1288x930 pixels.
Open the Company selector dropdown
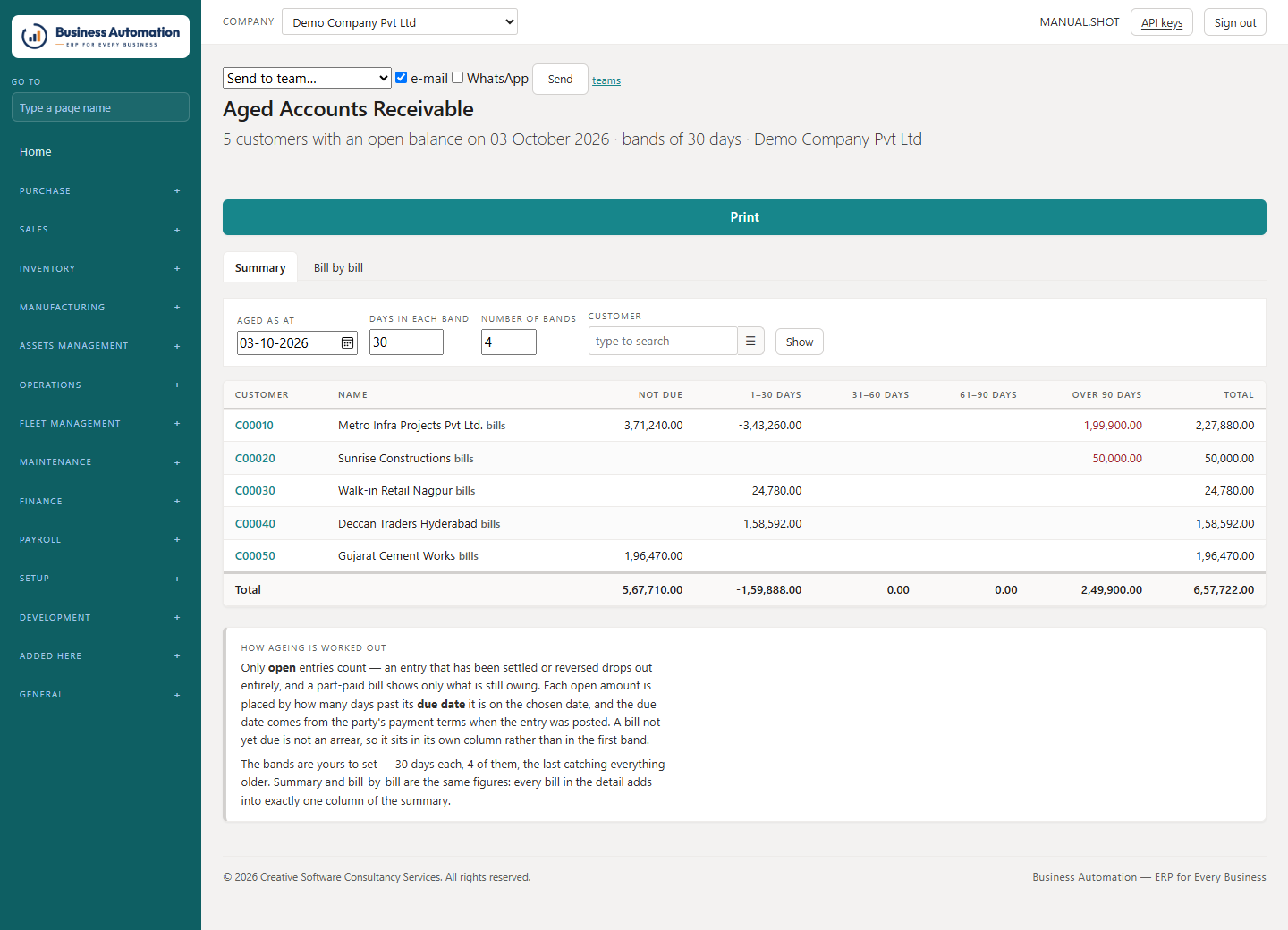click(x=400, y=21)
